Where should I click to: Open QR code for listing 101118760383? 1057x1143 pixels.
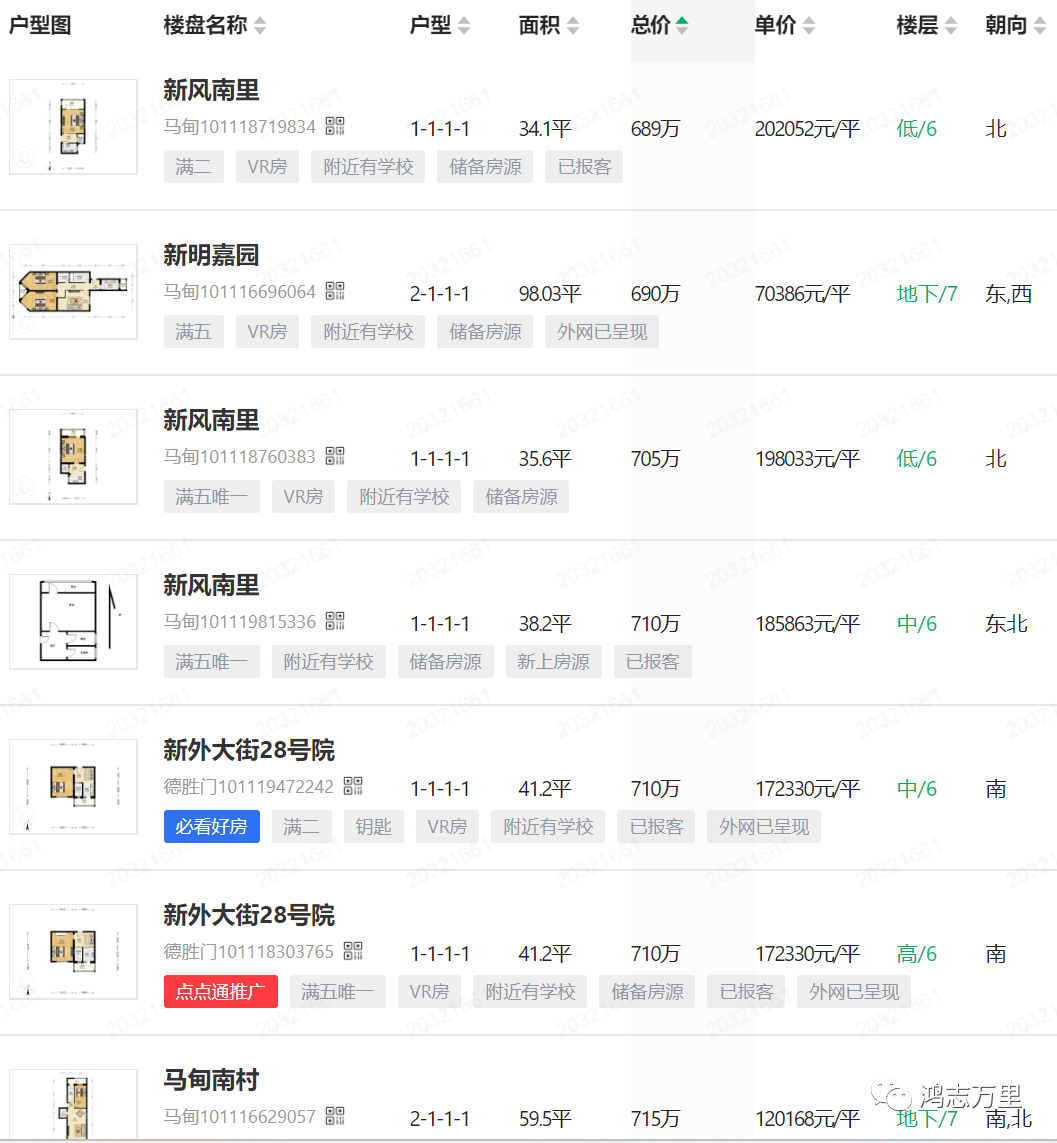pyautogui.click(x=335, y=456)
